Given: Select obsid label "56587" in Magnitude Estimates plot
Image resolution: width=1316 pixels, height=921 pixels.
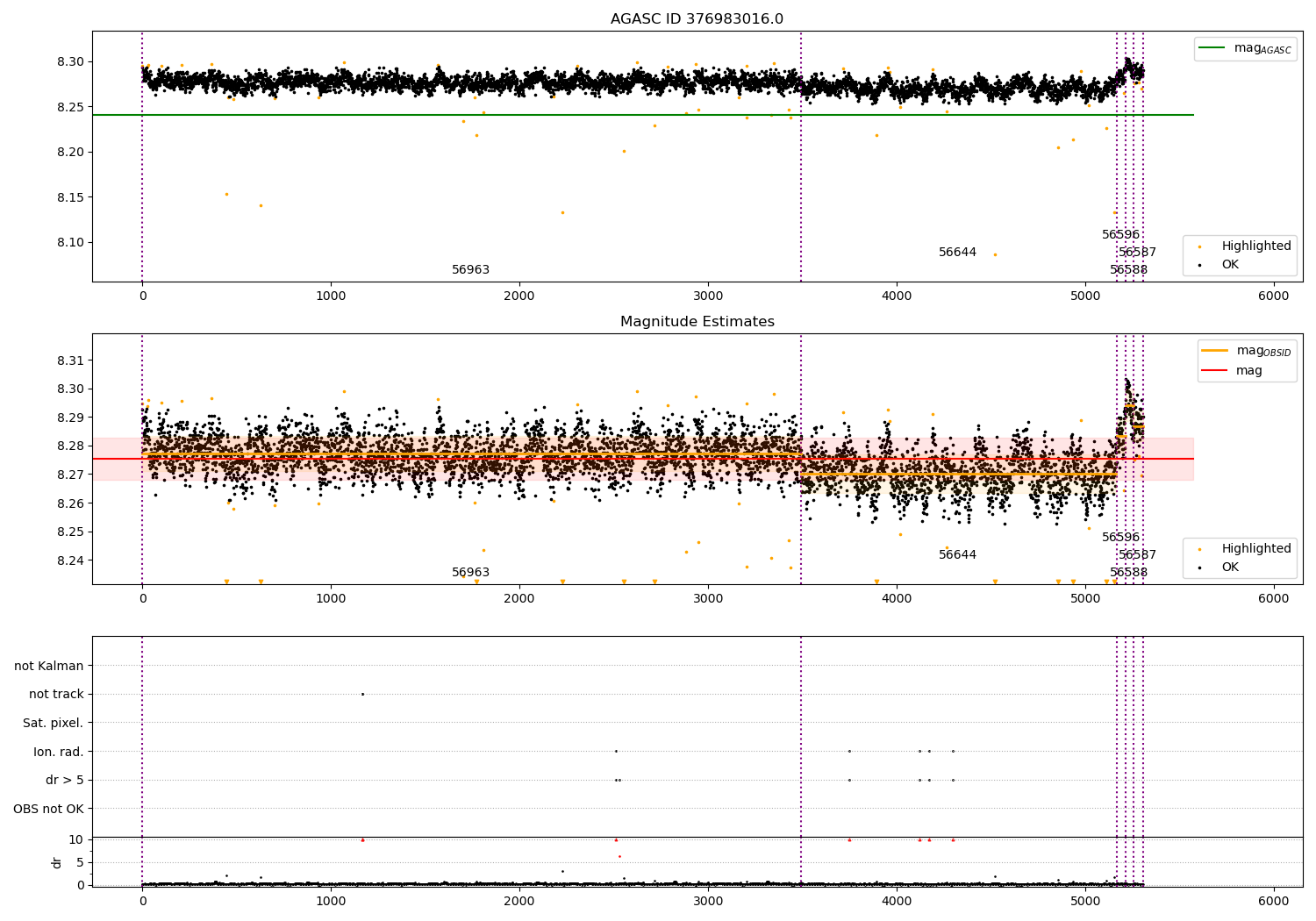Looking at the screenshot, I should [1137, 555].
